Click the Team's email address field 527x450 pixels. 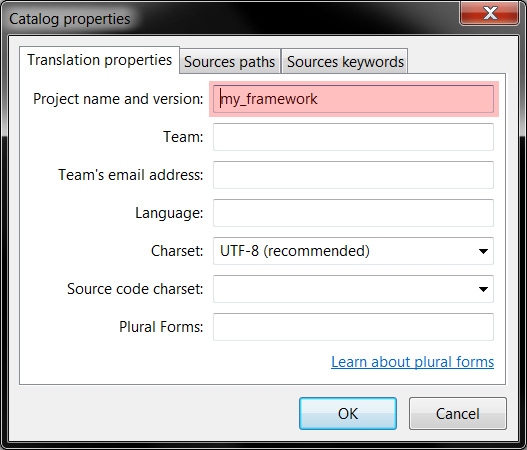[353, 175]
